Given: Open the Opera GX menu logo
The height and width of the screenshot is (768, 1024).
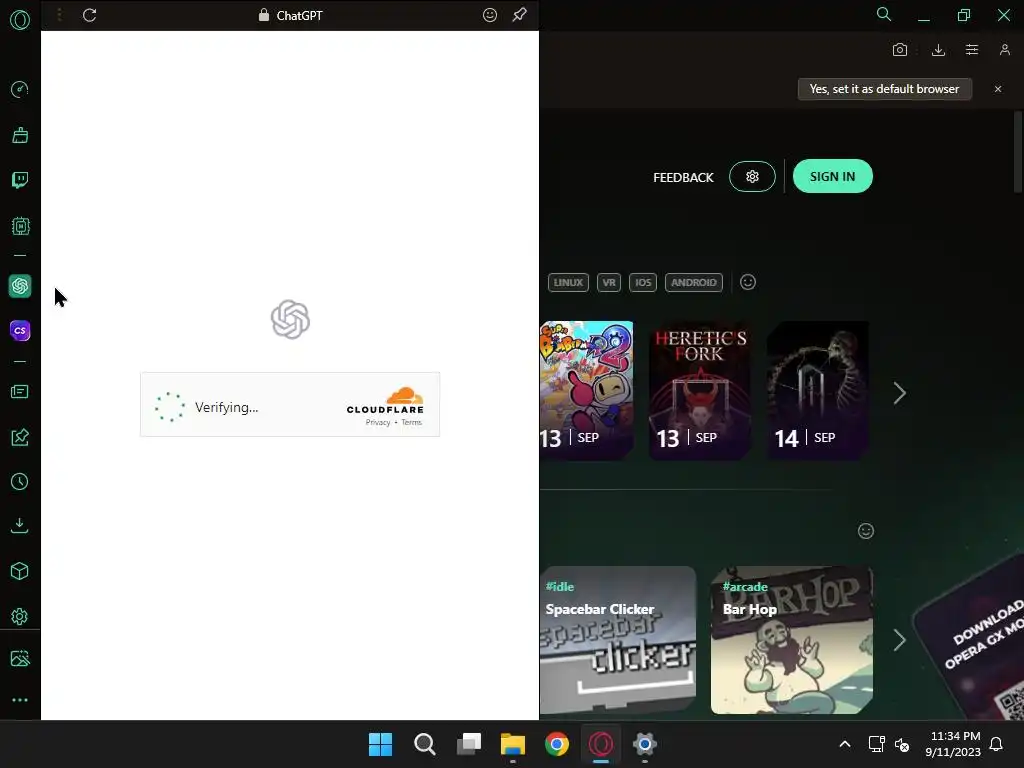Looking at the screenshot, I should coord(20,20).
